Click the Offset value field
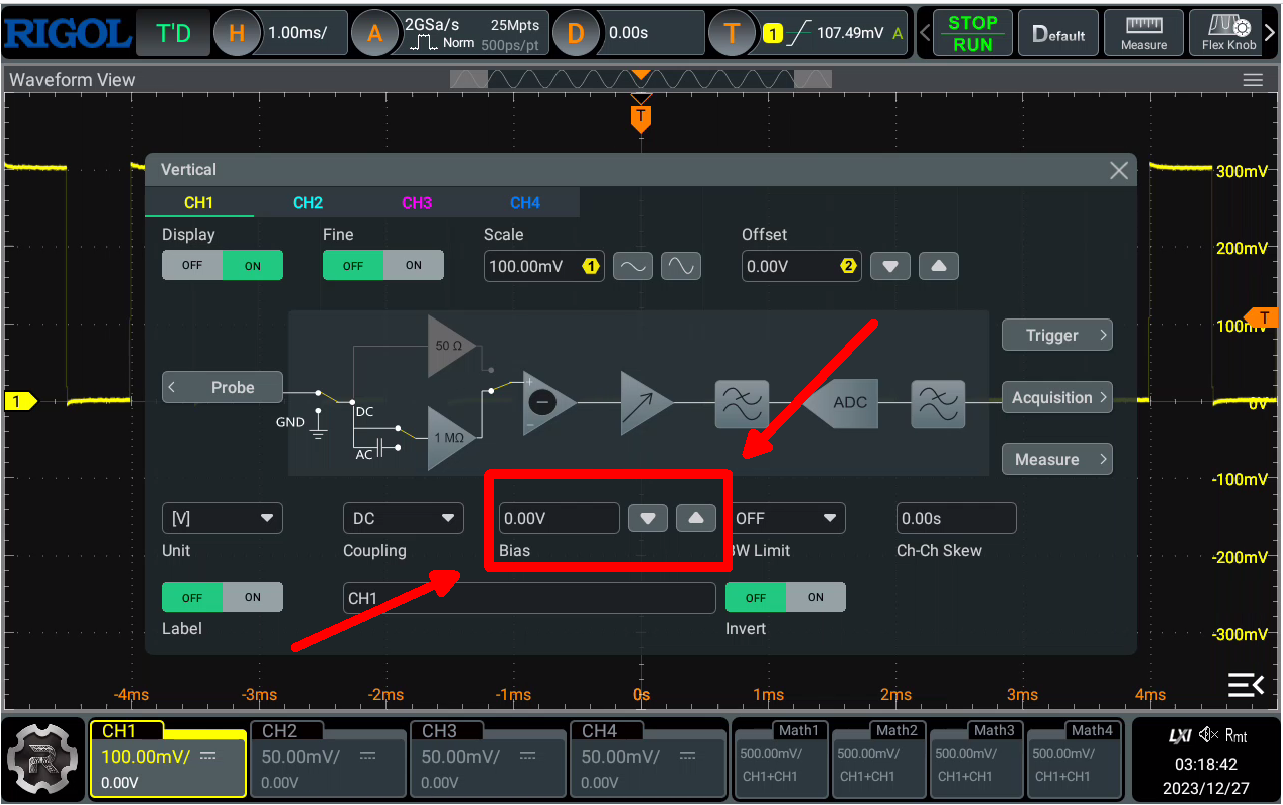The width and height of the screenshot is (1283, 805). [x=802, y=266]
